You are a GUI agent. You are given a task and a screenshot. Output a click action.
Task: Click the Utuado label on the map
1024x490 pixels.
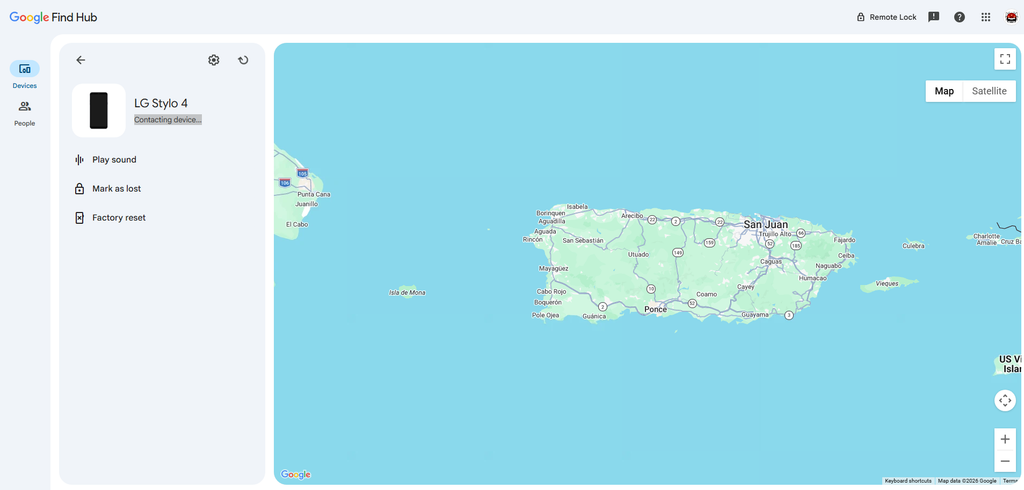coord(638,254)
